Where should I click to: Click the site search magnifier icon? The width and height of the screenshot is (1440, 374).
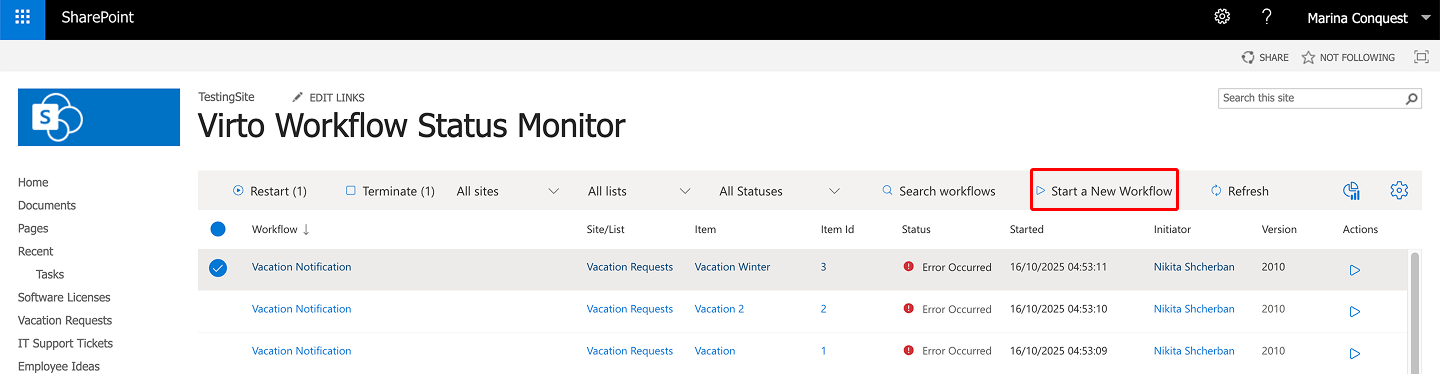(x=1412, y=98)
